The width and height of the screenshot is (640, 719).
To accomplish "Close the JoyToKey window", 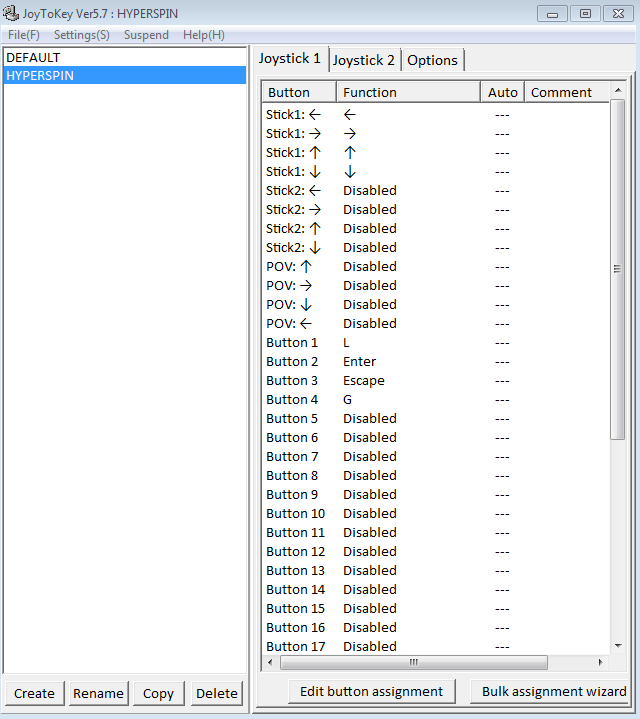I will pyautogui.click(x=618, y=14).
